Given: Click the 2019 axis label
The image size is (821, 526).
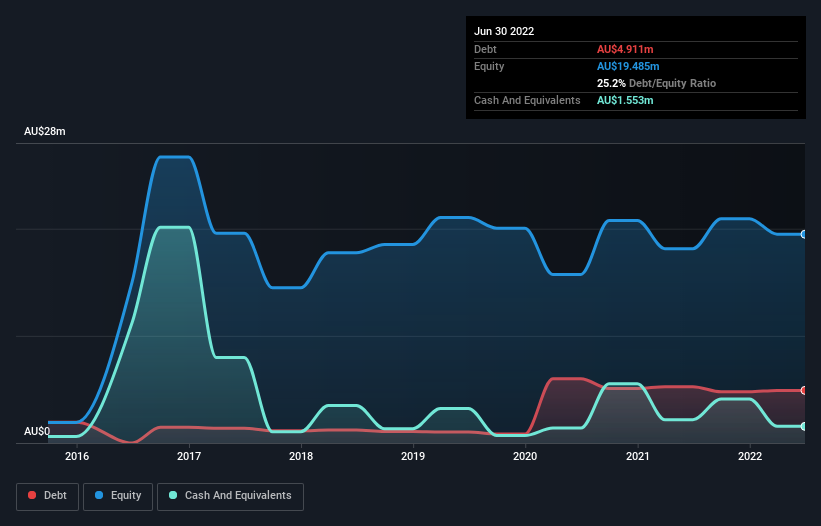Looking at the screenshot, I should click(413, 456).
